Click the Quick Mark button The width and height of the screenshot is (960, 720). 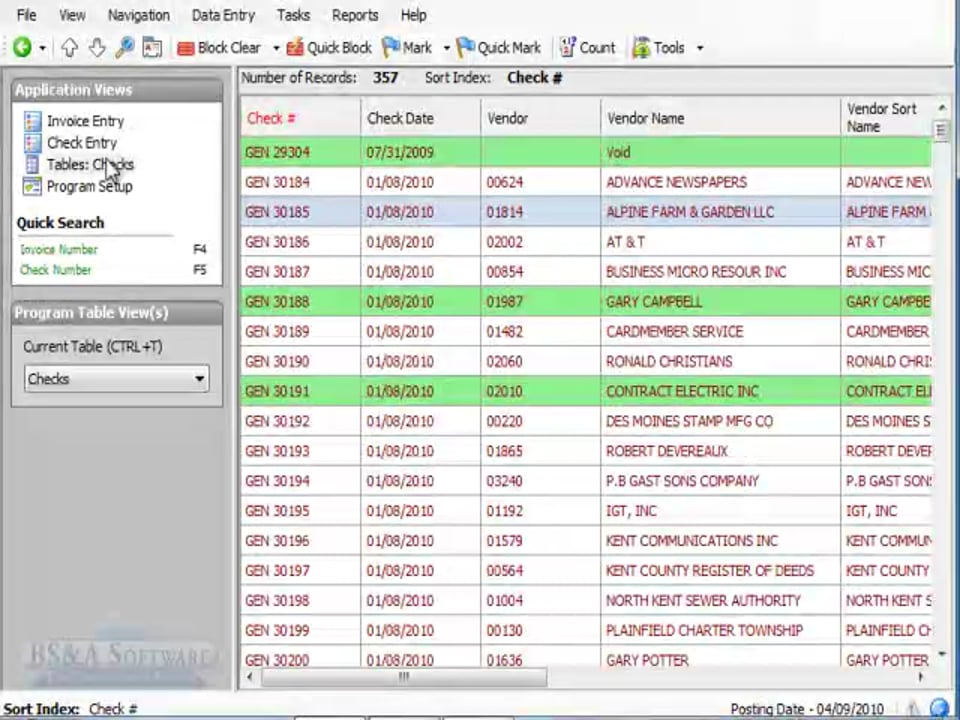coord(499,48)
